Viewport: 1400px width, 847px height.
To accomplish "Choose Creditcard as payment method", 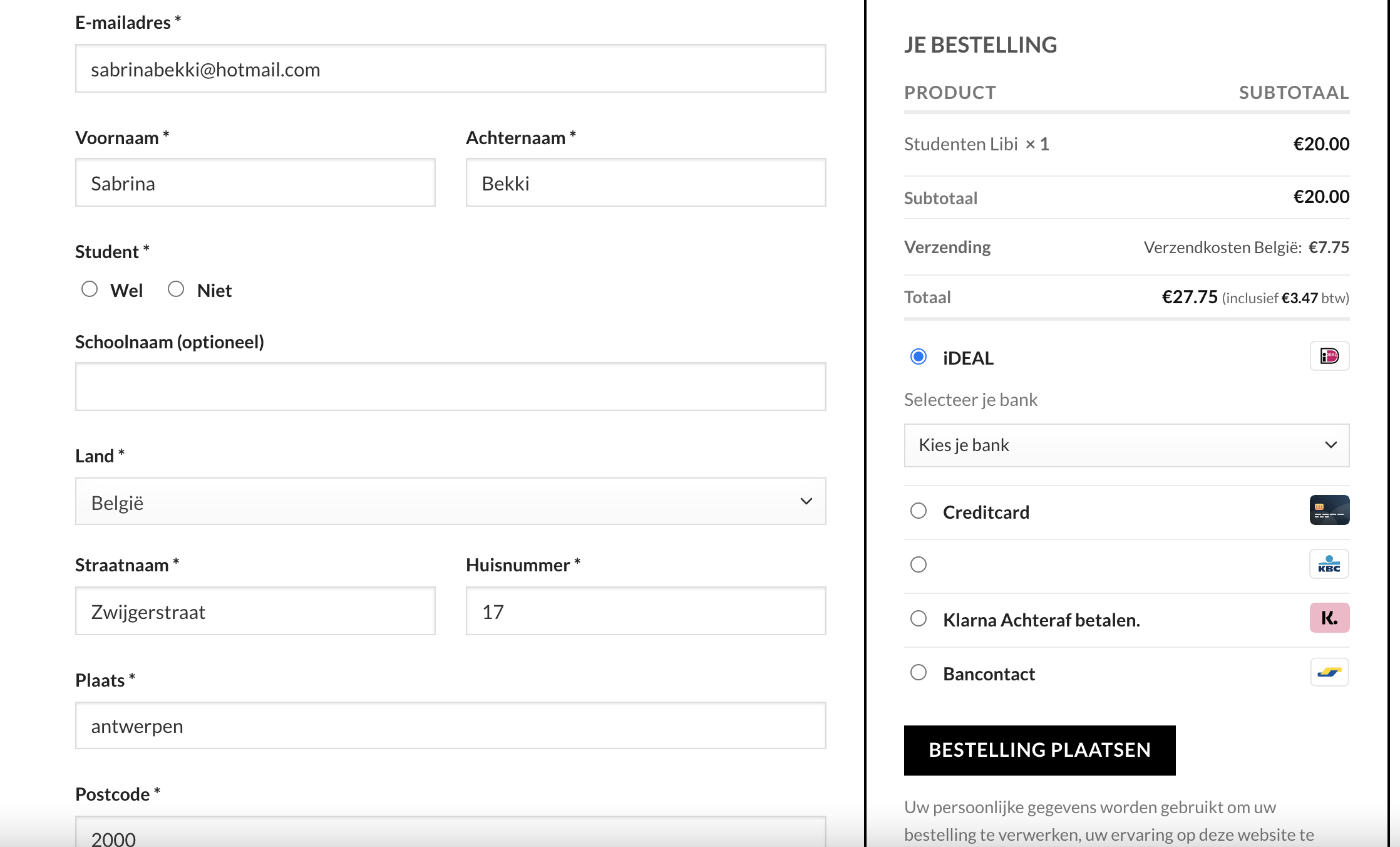I will (919, 511).
